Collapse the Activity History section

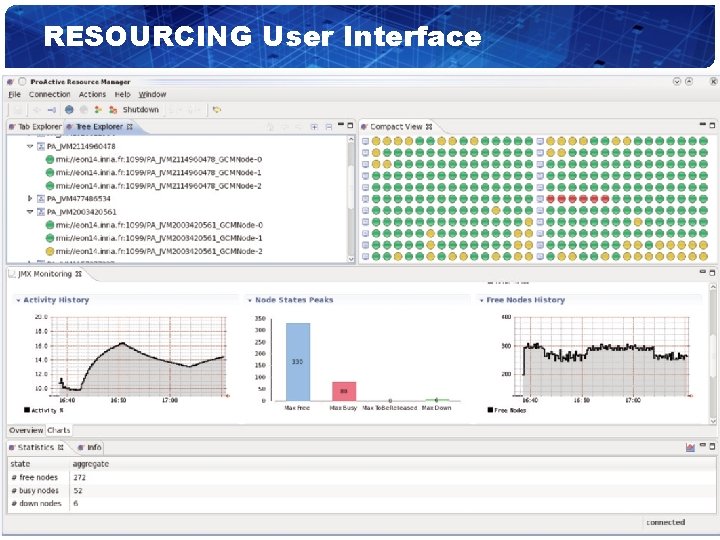(x=18, y=300)
